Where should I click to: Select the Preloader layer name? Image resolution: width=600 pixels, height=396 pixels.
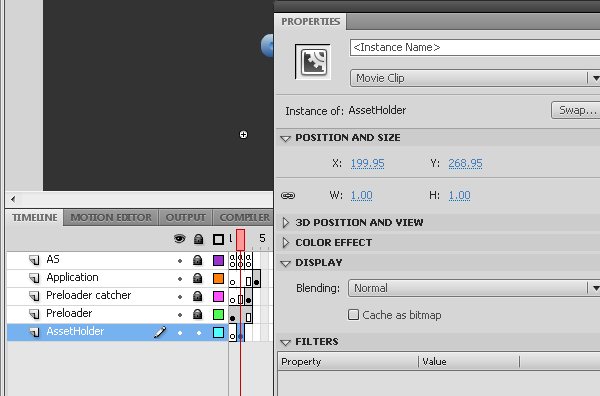(x=69, y=313)
